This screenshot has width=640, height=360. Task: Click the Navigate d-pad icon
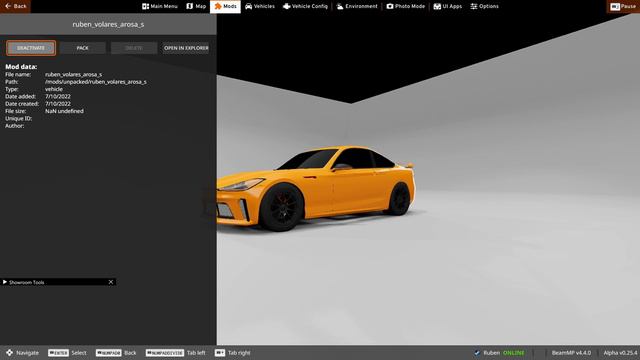click(9, 353)
